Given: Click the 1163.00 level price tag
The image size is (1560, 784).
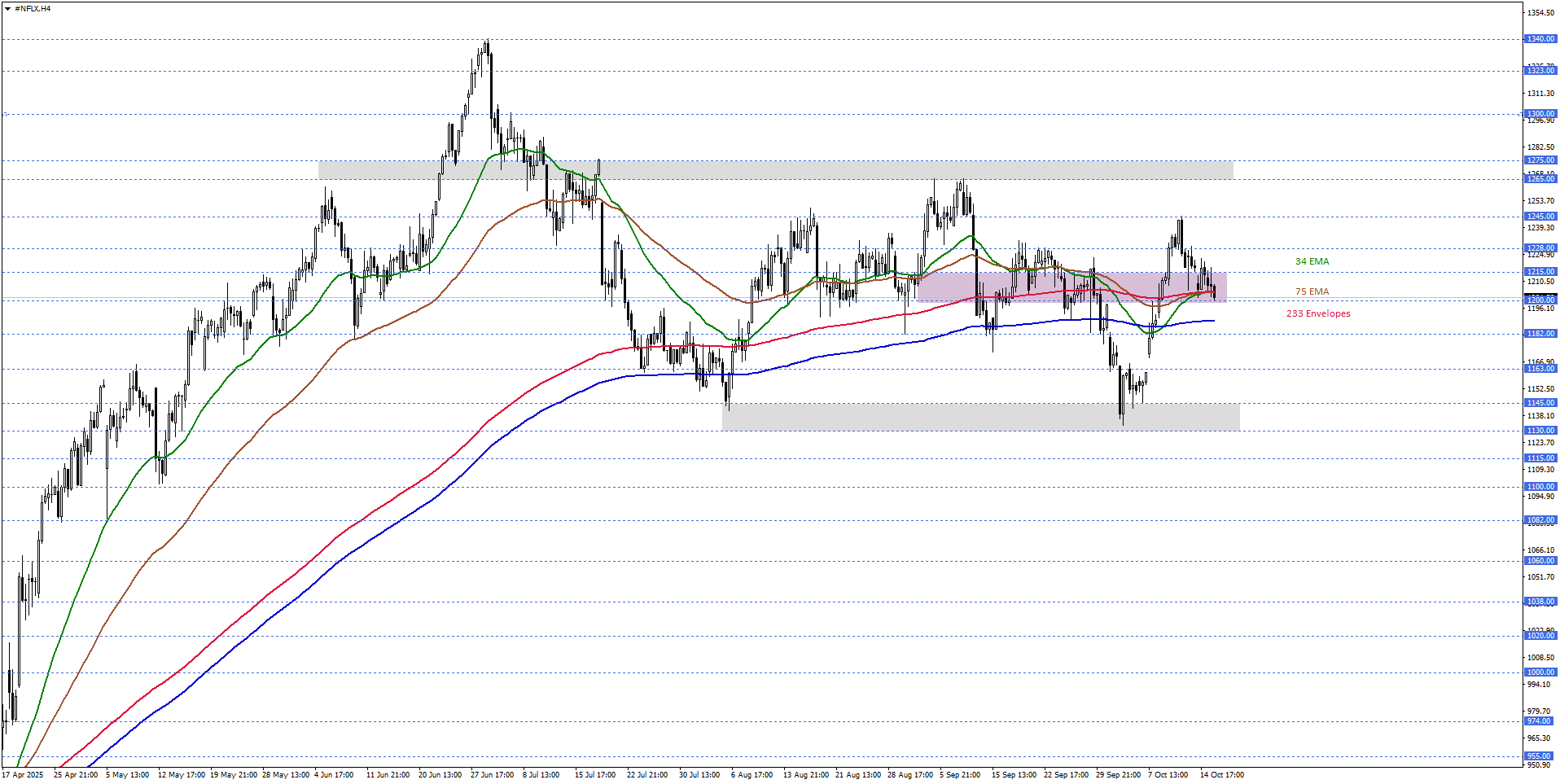Looking at the screenshot, I should point(1540,369).
